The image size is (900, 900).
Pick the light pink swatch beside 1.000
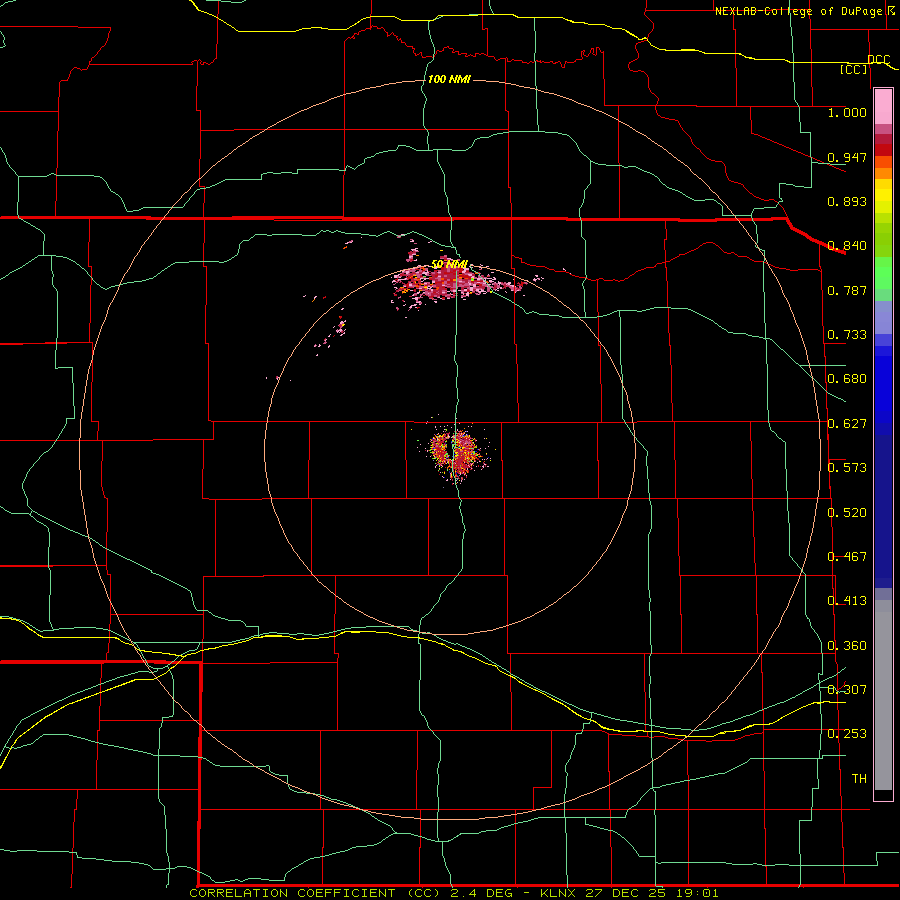[883, 107]
